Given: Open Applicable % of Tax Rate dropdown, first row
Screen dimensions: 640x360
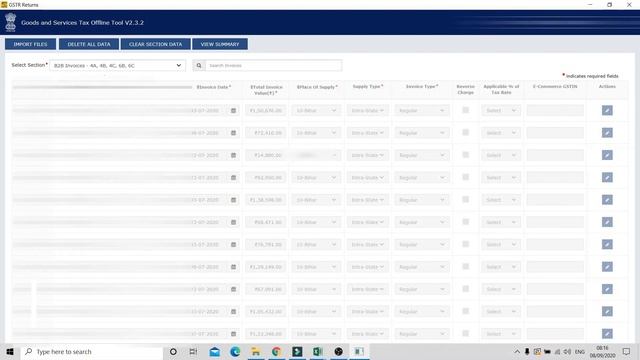Looking at the screenshot, I should click(x=501, y=111).
